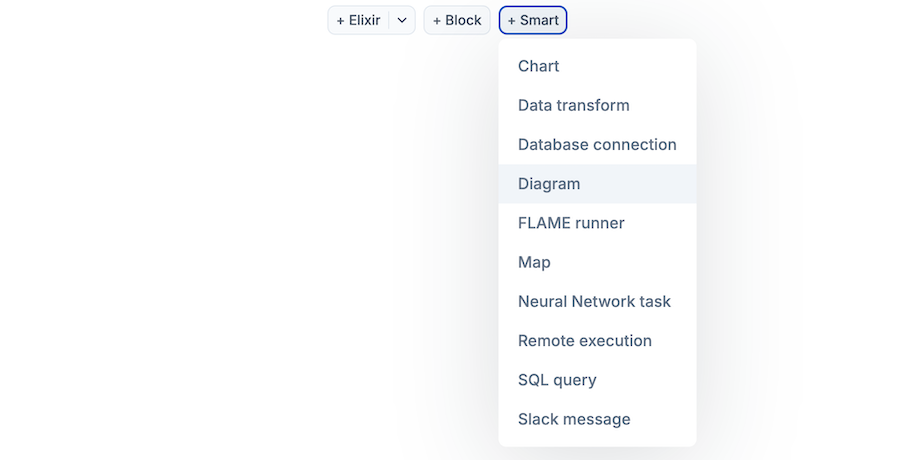
Task: Collapse the Smart dropdown via its button
Action: [533, 20]
